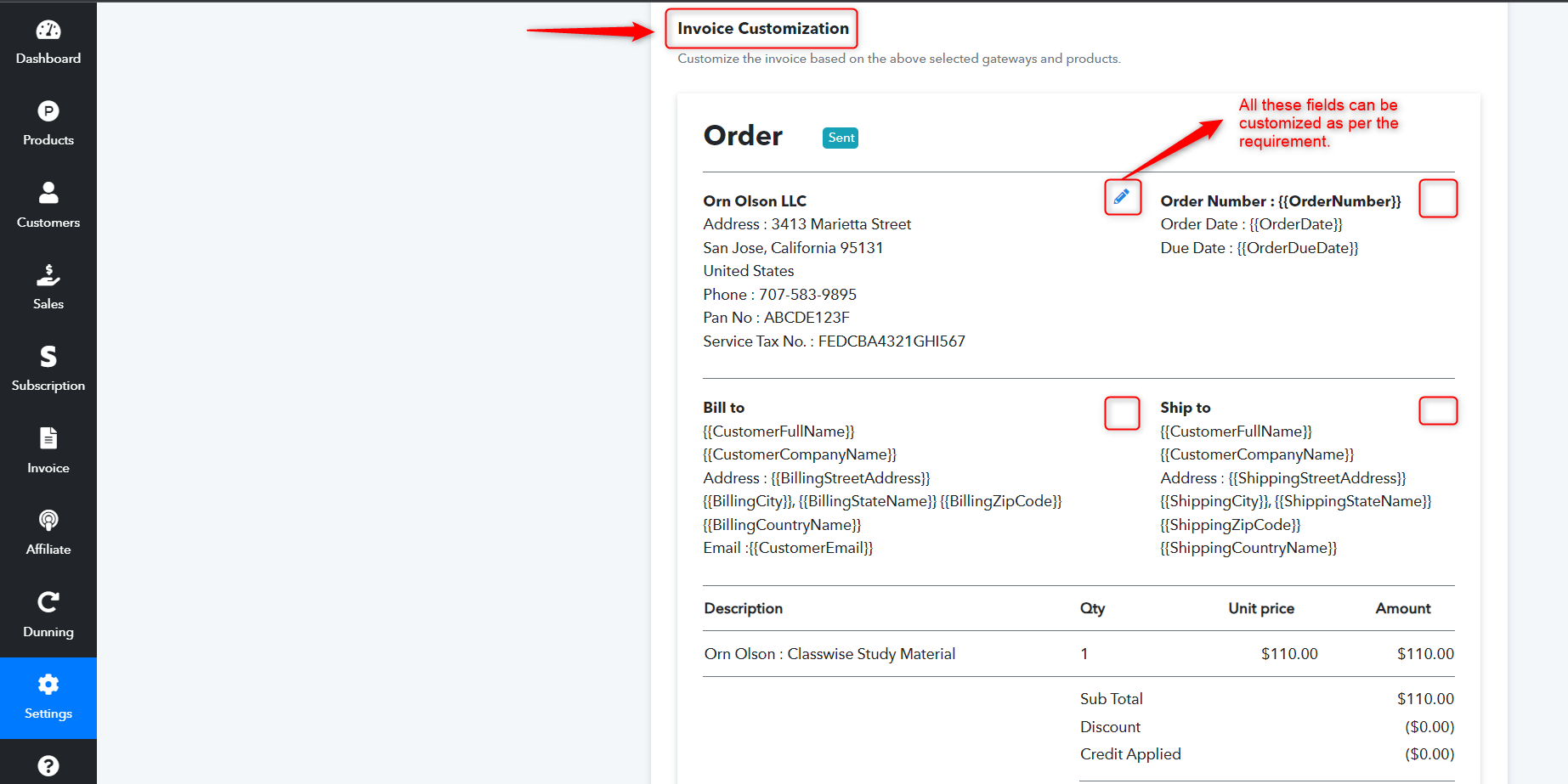Click the edit box next to Ship to
Viewport: 1568px width, 784px height.
pos(1438,410)
